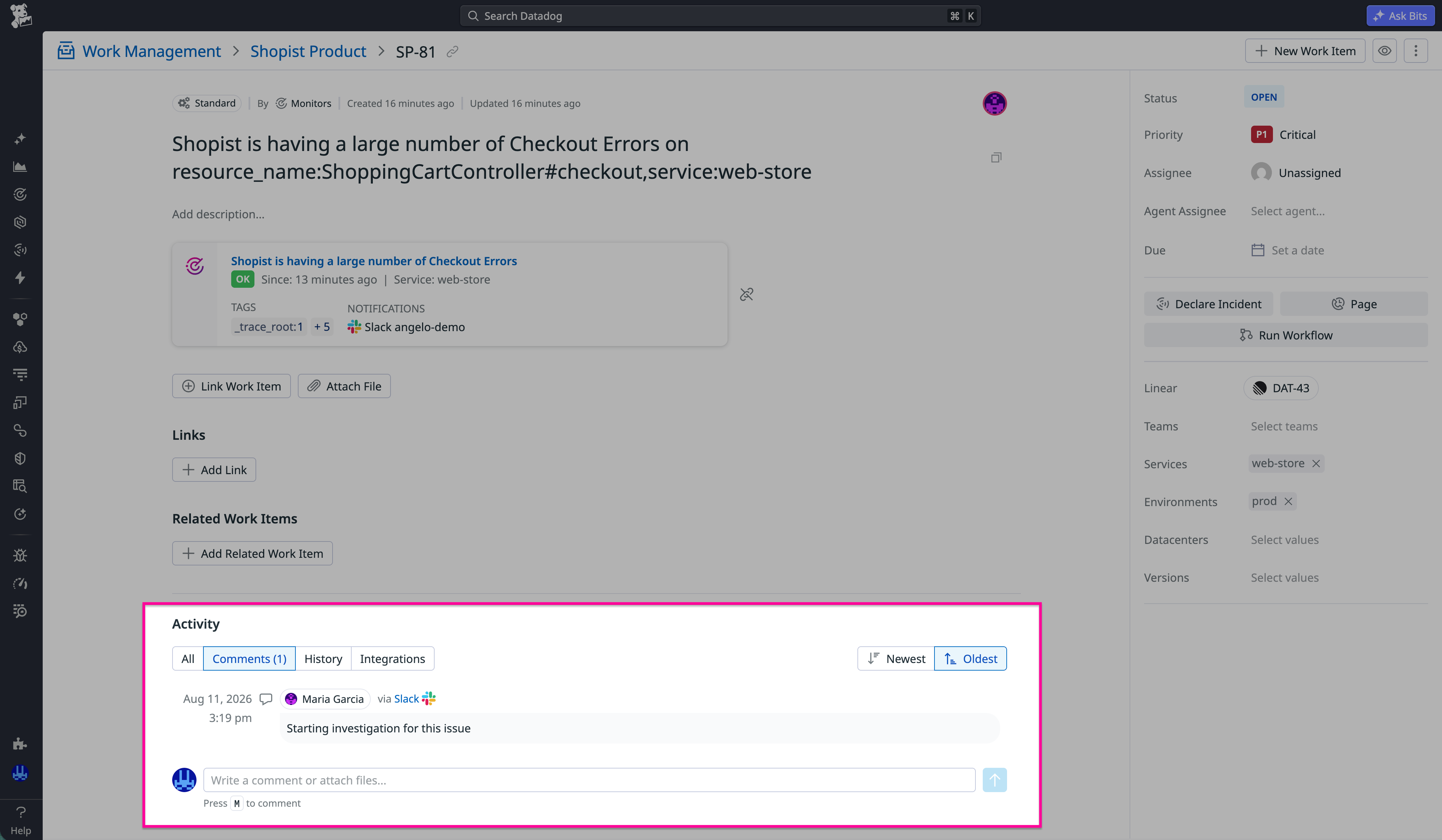Remove the prod environment tag

click(x=1289, y=501)
